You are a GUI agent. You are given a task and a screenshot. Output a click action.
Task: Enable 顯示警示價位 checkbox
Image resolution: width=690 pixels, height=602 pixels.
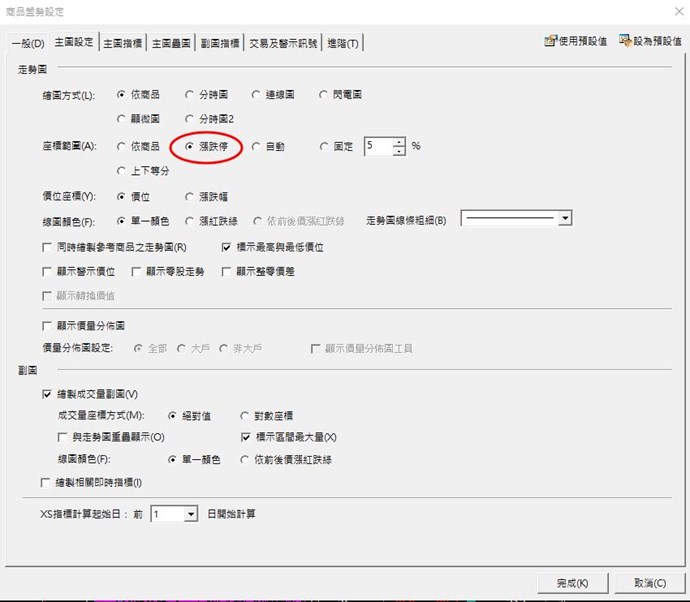coord(47,271)
